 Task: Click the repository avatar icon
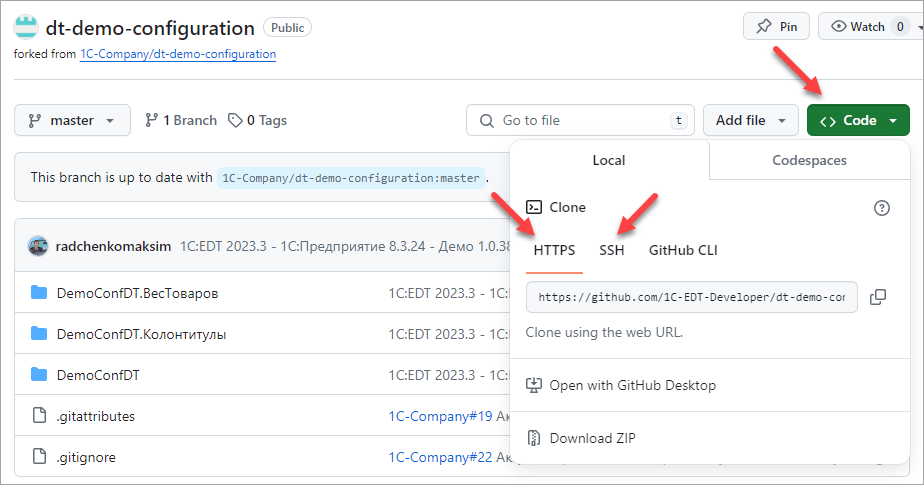(x=26, y=28)
